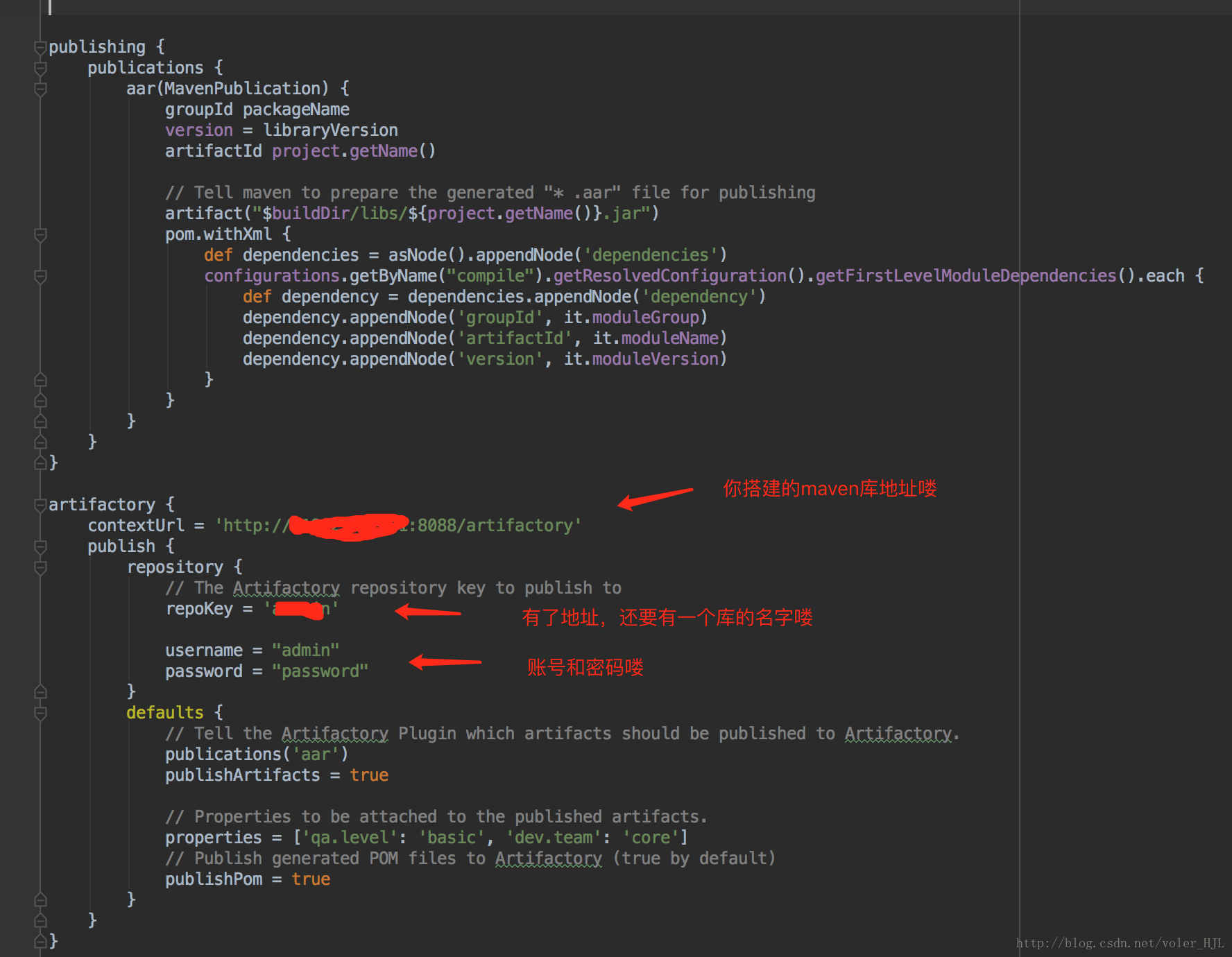The image size is (1232, 957).
Task: Click the contextUrl assignment line
Action: (334, 526)
